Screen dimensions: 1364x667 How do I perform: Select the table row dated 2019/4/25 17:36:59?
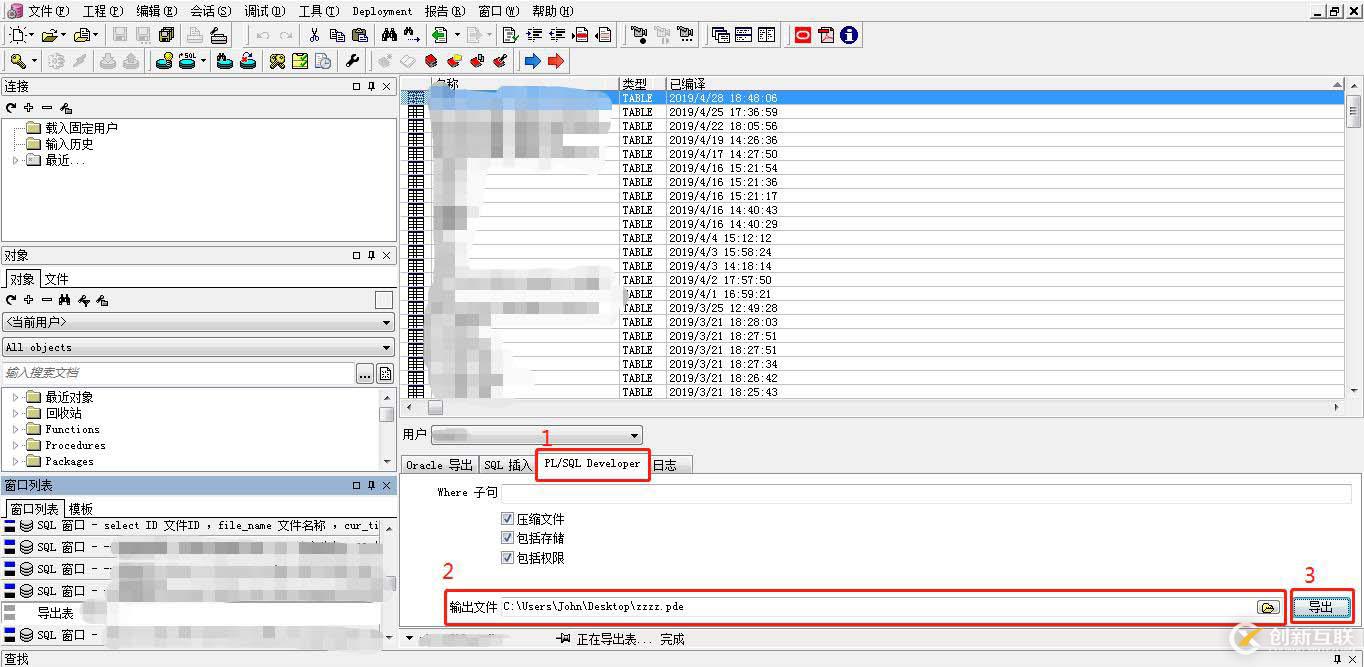[x=872, y=112]
